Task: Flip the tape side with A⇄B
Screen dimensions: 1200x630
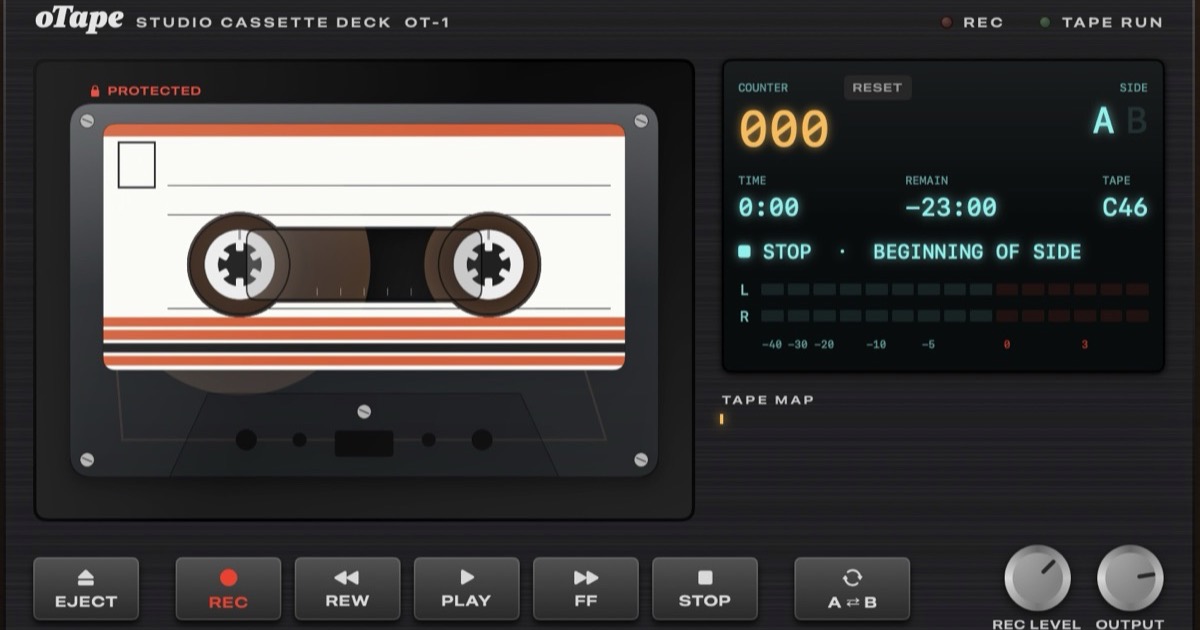Action: pos(852,590)
